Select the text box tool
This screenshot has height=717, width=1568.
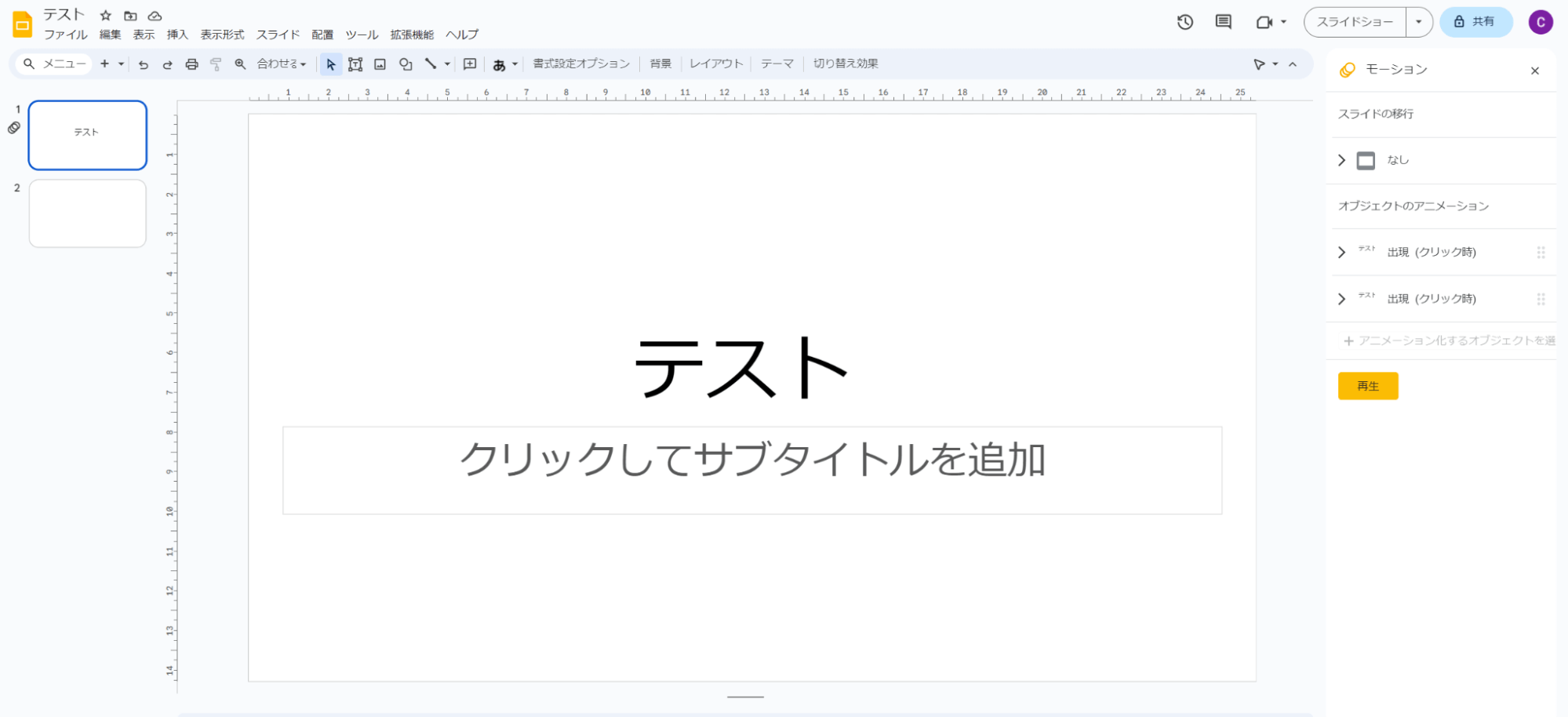355,64
